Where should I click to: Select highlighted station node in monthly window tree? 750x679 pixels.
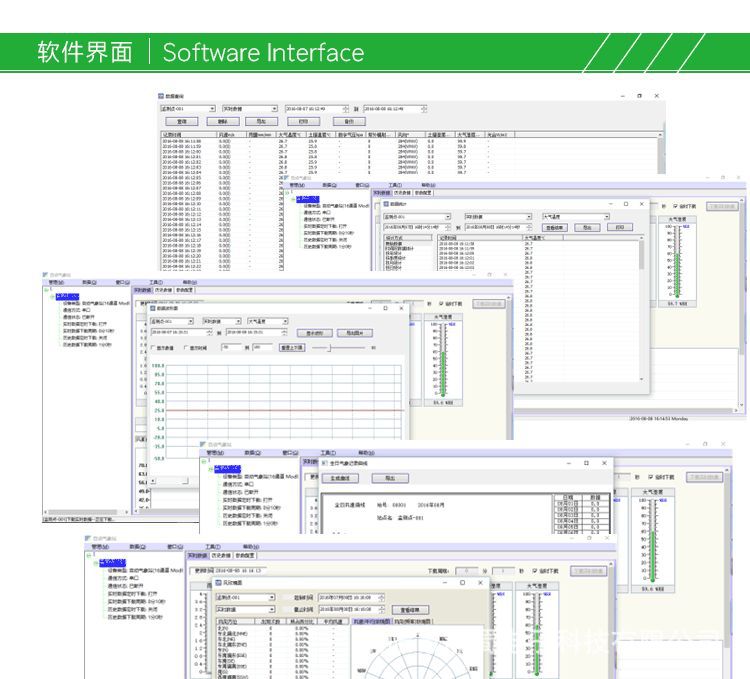pyautogui.click(x=227, y=469)
